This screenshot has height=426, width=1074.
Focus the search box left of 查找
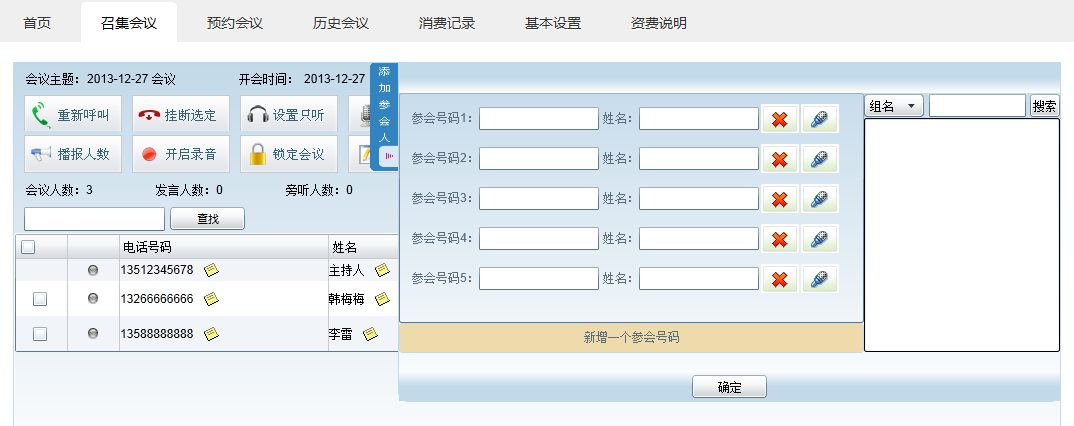tap(95, 218)
